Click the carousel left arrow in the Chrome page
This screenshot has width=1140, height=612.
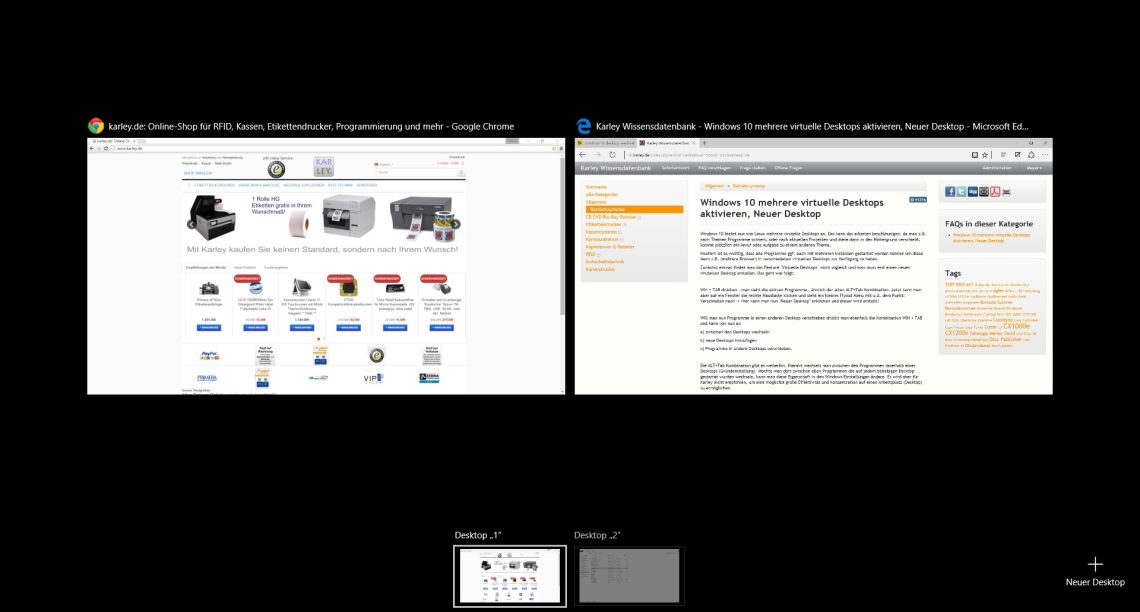[191, 224]
